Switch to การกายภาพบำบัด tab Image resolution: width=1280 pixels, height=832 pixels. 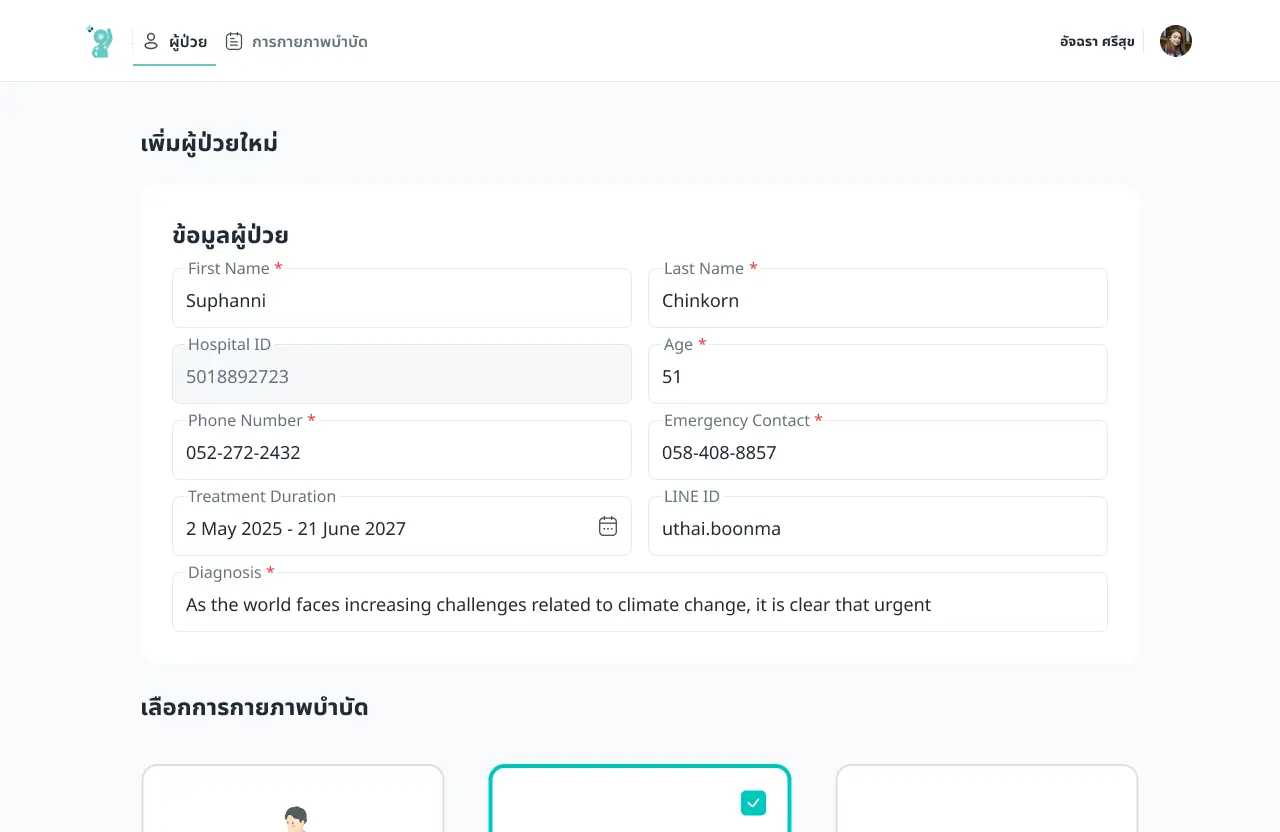296,42
